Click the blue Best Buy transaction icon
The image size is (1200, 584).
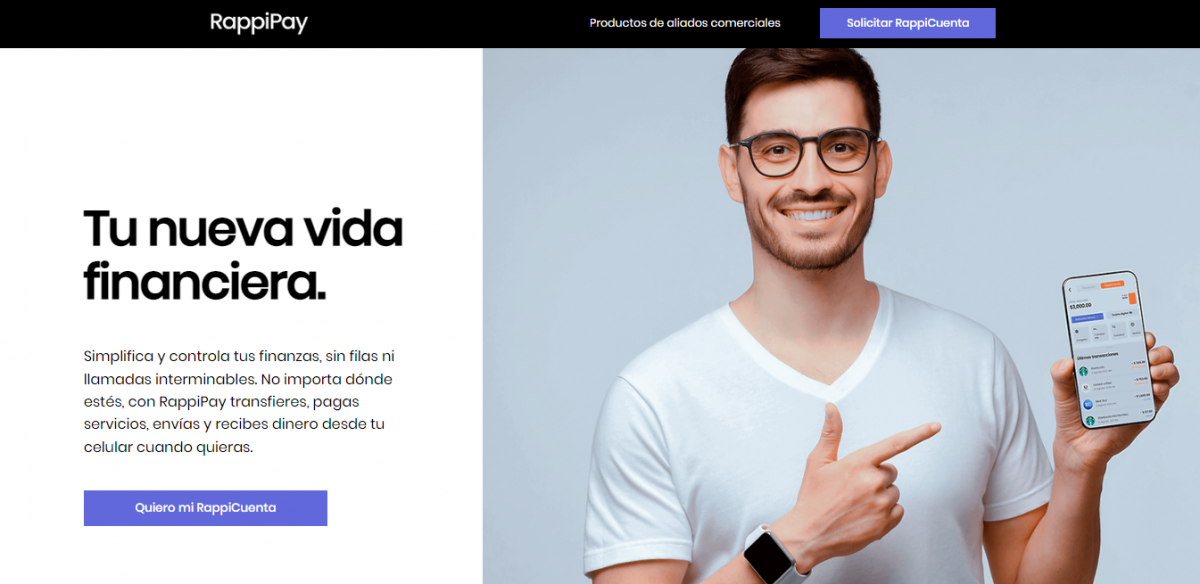click(x=1088, y=404)
